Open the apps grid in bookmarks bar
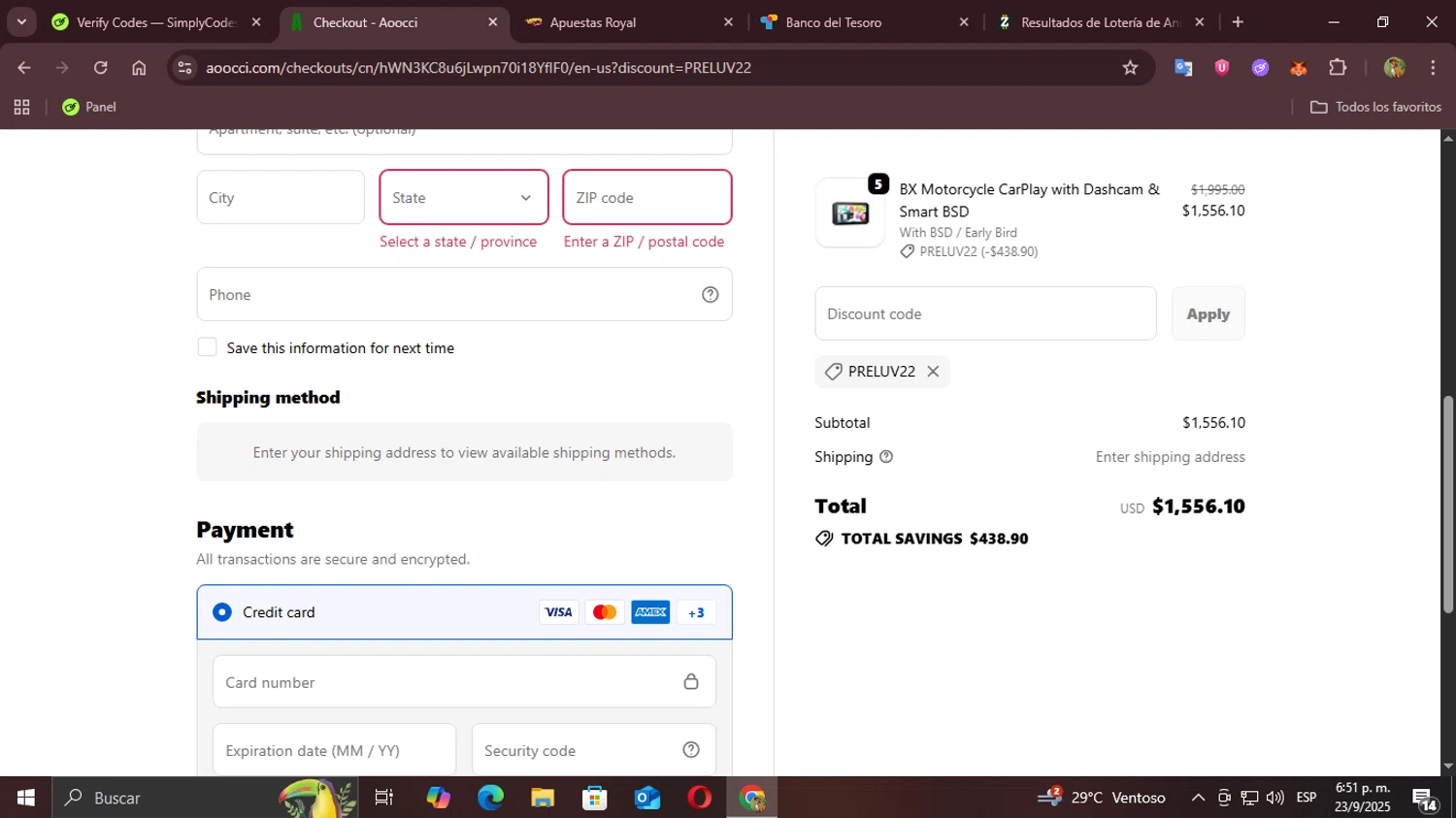 21,107
